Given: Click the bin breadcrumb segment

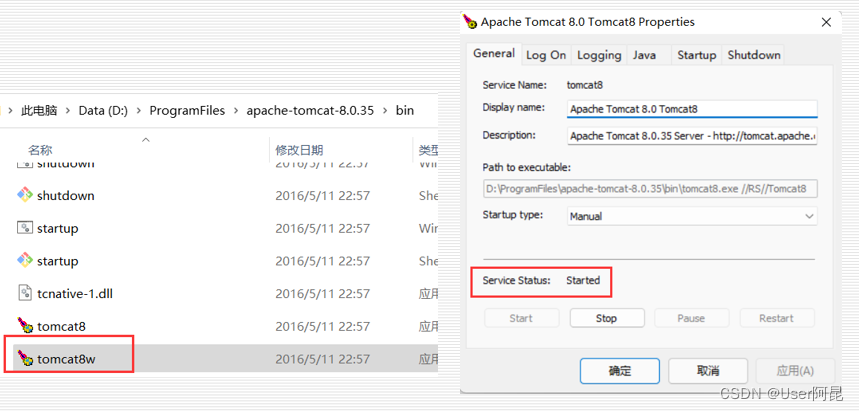Looking at the screenshot, I should coord(405,110).
